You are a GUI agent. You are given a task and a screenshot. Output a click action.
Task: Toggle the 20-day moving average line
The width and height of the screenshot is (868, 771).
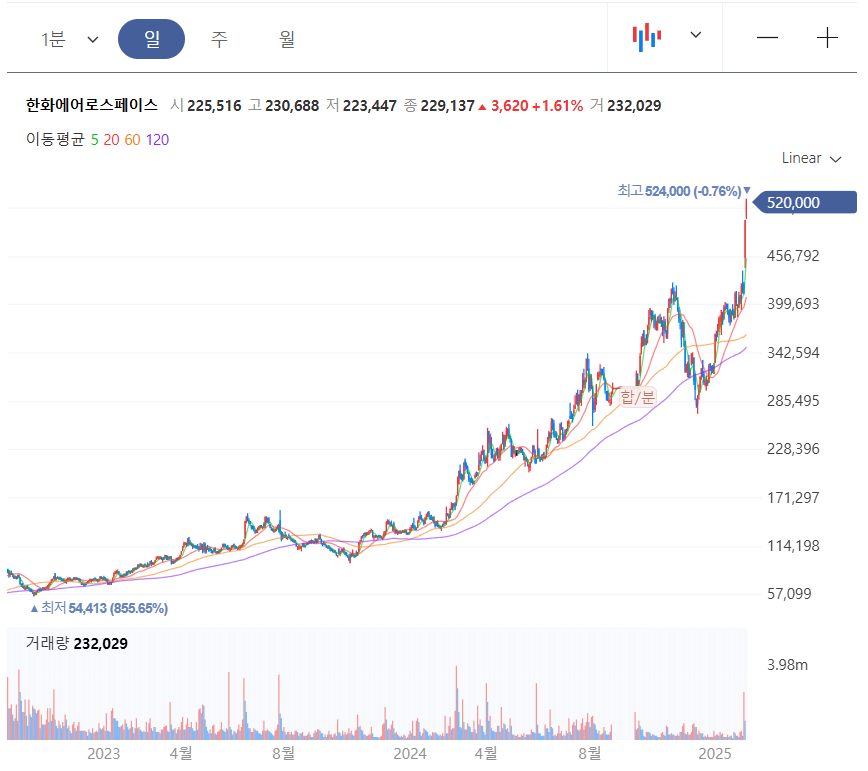coord(111,140)
